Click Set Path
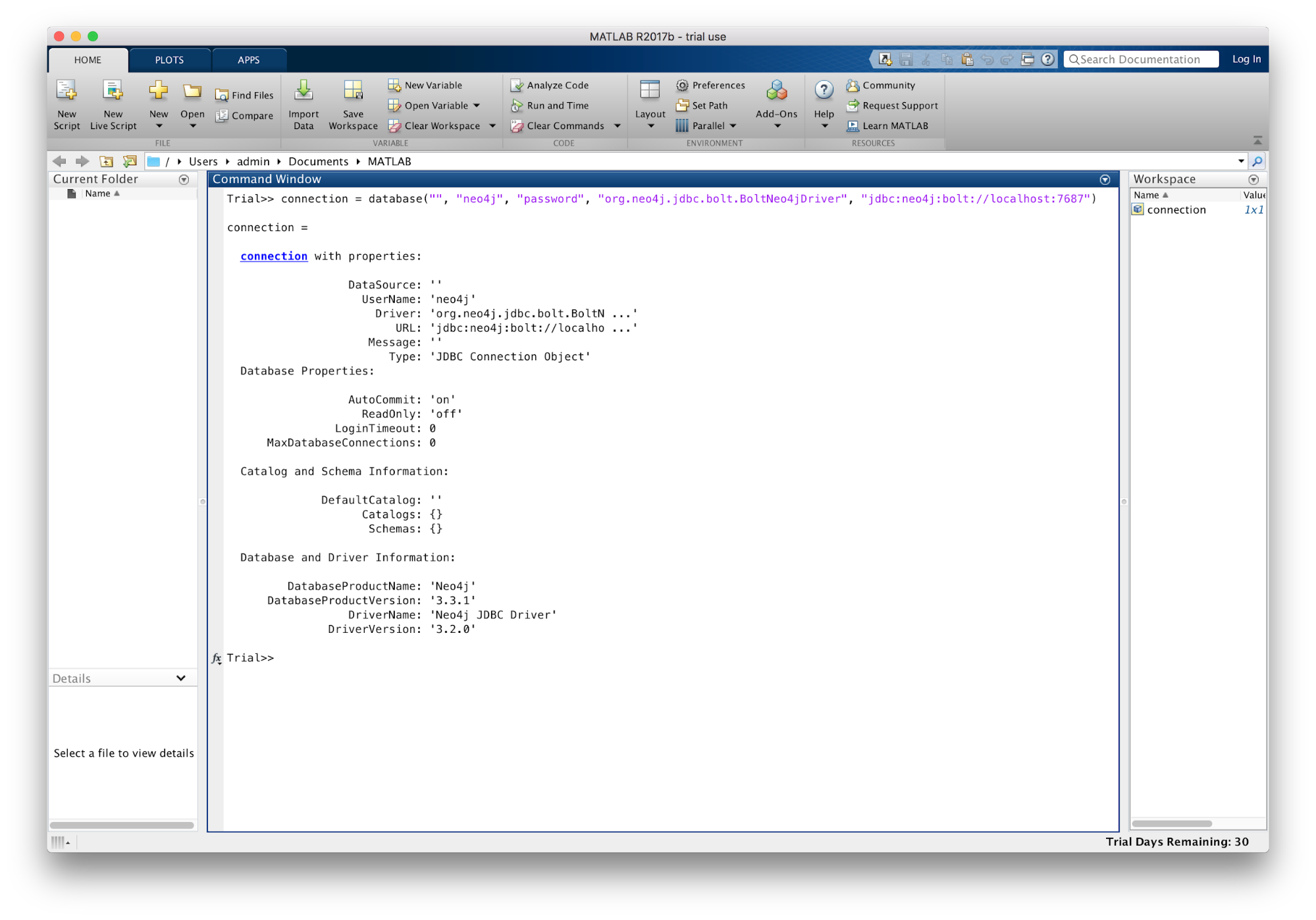1316x920 pixels. tap(702, 105)
